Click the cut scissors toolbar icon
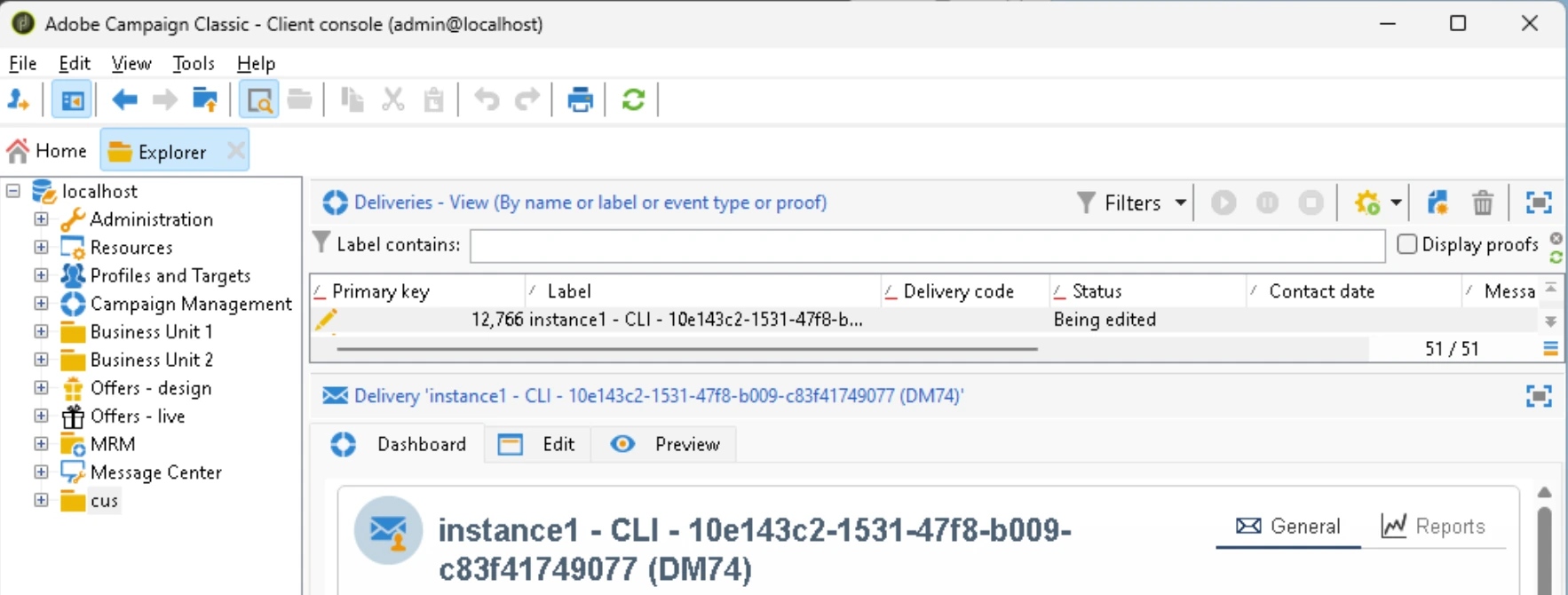 (x=393, y=100)
